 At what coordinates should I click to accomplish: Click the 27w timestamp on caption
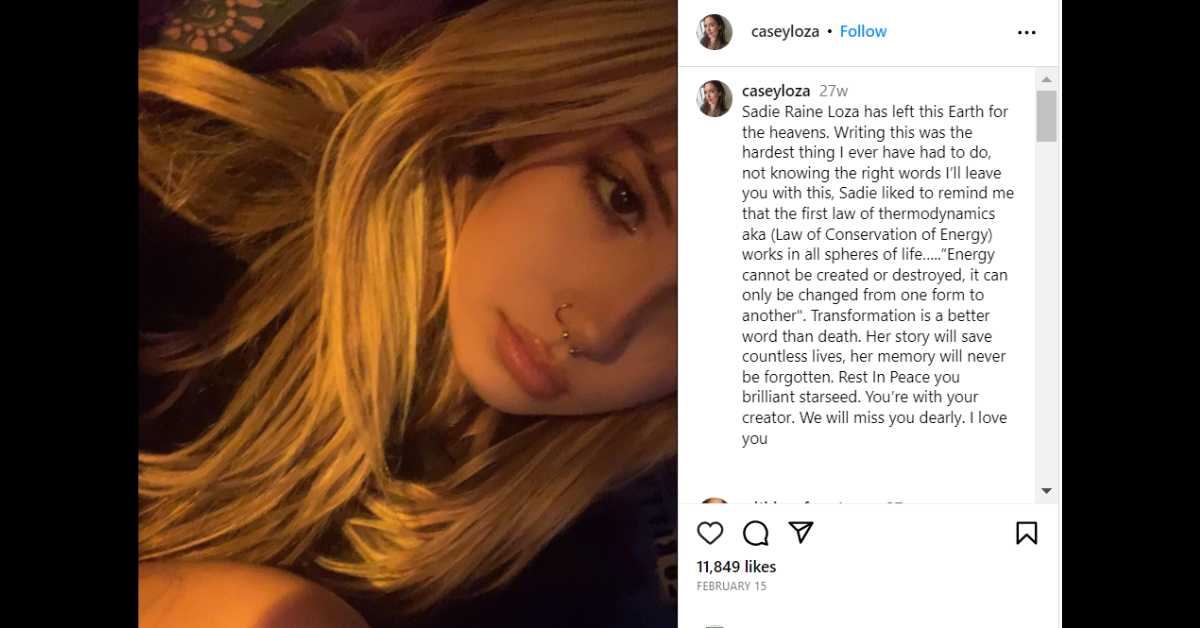[x=833, y=91]
